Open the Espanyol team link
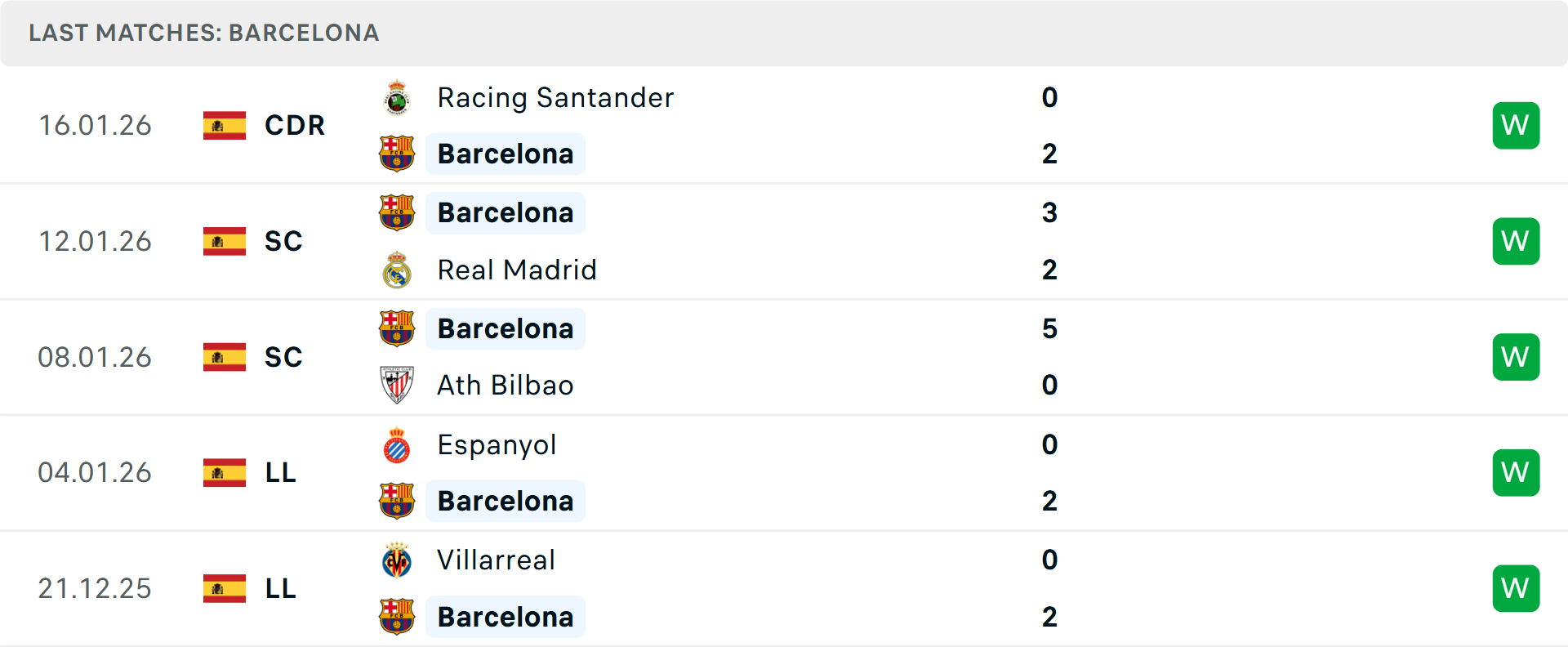This screenshot has width=1568, height=647. [x=497, y=445]
